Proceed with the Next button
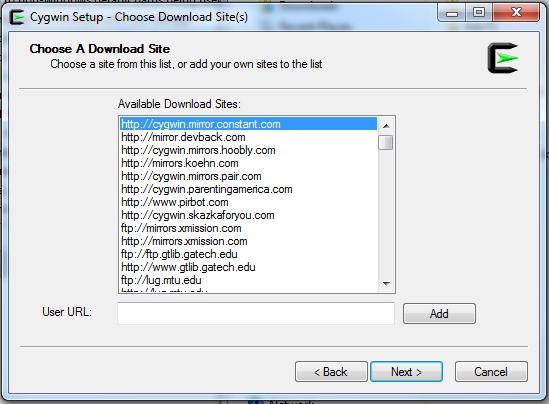 pos(406,371)
